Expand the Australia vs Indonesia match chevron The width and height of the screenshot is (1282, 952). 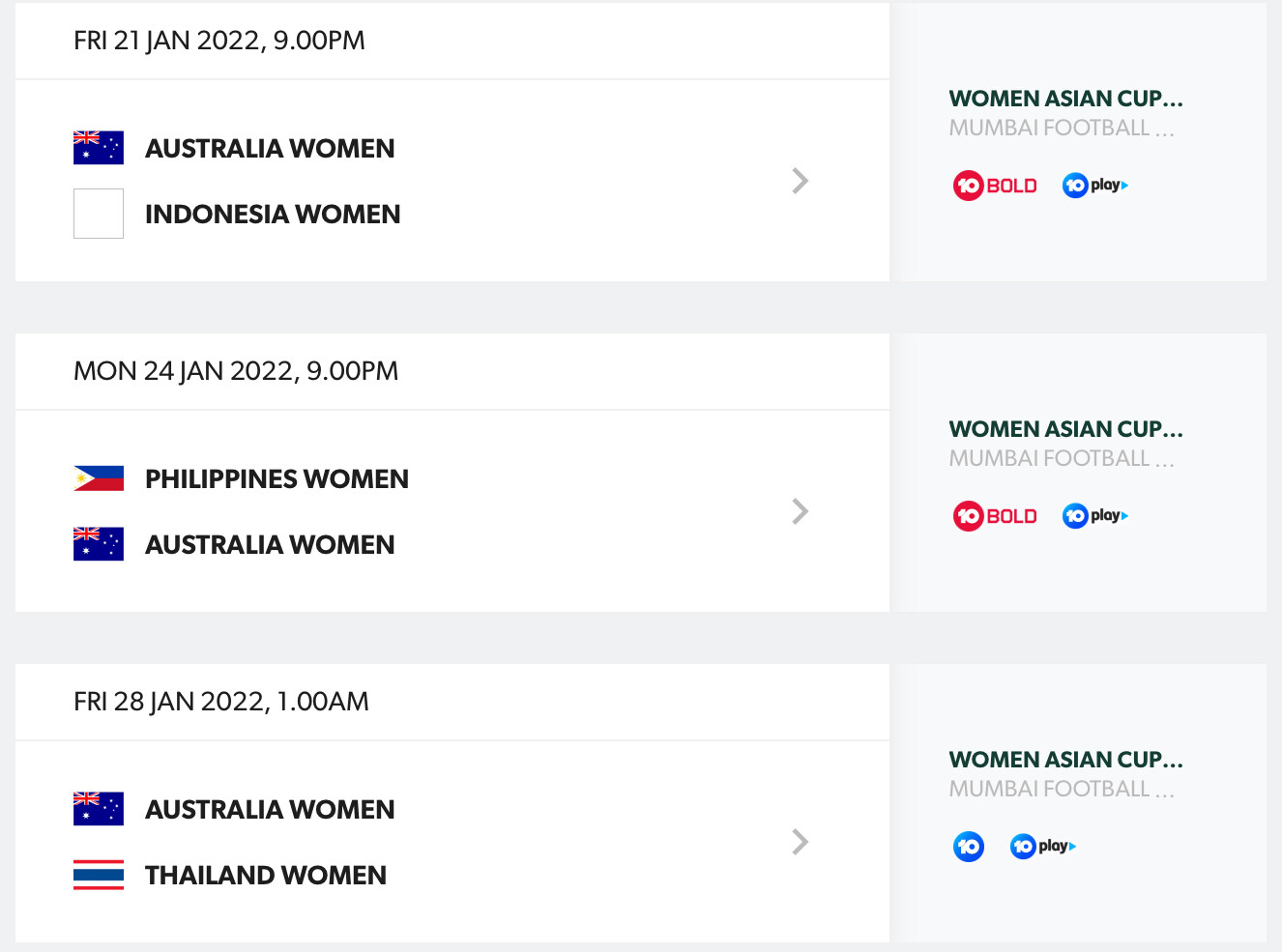[800, 181]
